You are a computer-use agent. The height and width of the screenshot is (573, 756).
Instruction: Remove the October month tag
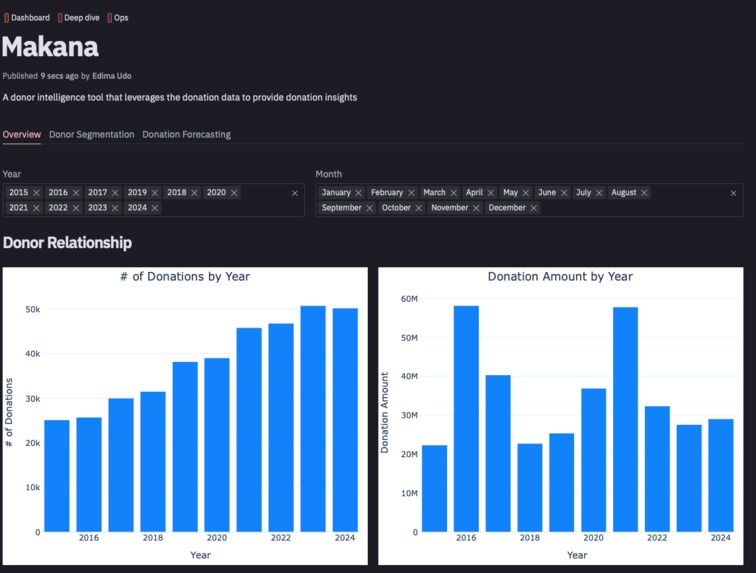pyautogui.click(x=418, y=208)
